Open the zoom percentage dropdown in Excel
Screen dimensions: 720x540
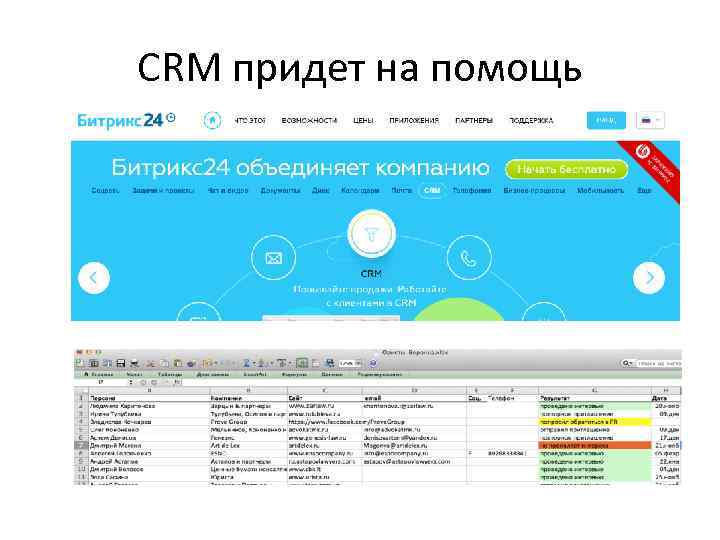point(350,363)
